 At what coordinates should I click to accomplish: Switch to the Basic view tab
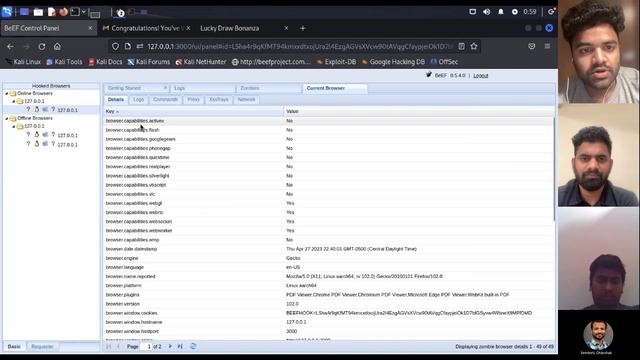(x=14, y=347)
